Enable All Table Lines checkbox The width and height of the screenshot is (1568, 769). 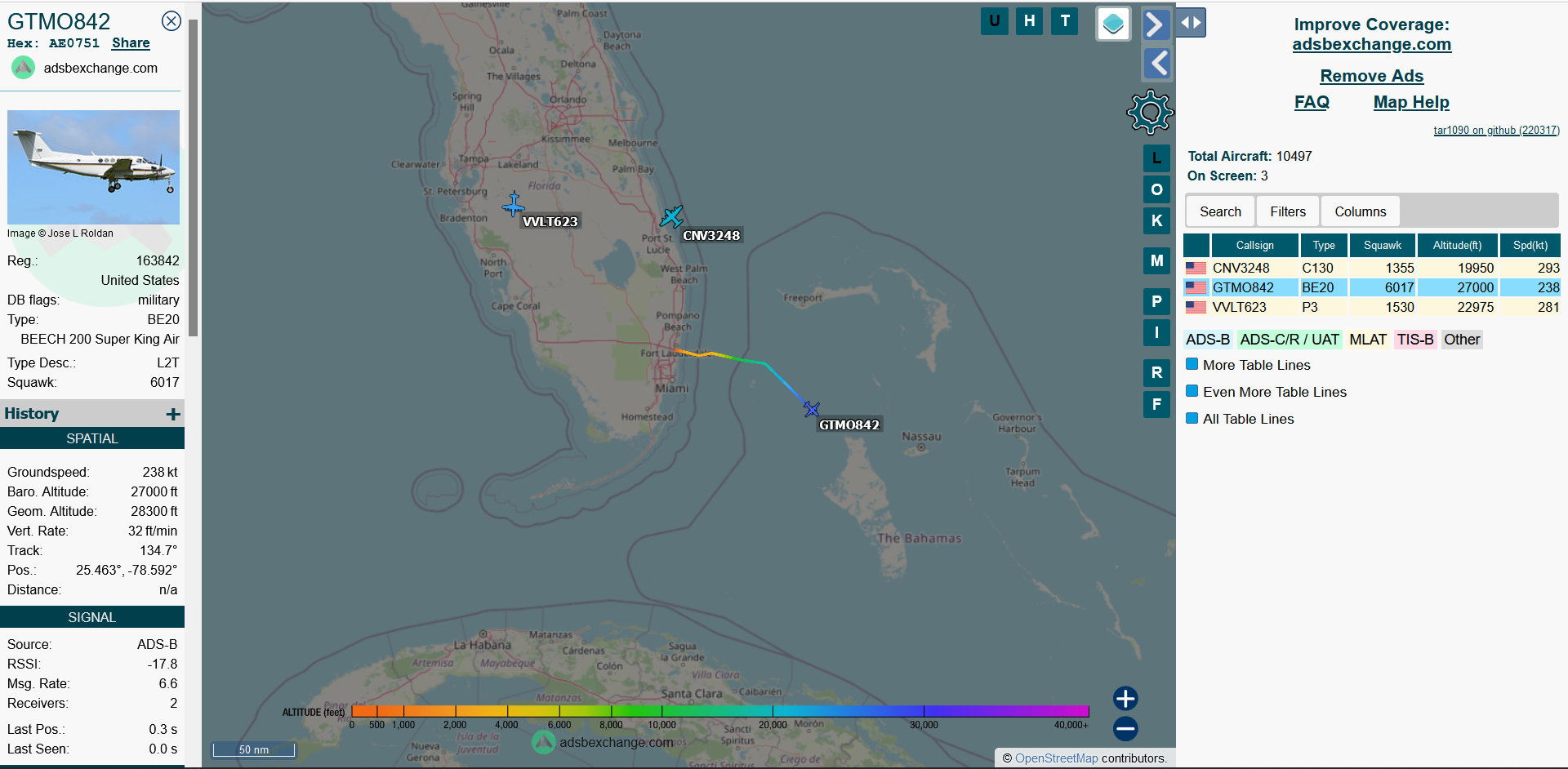[1192, 418]
